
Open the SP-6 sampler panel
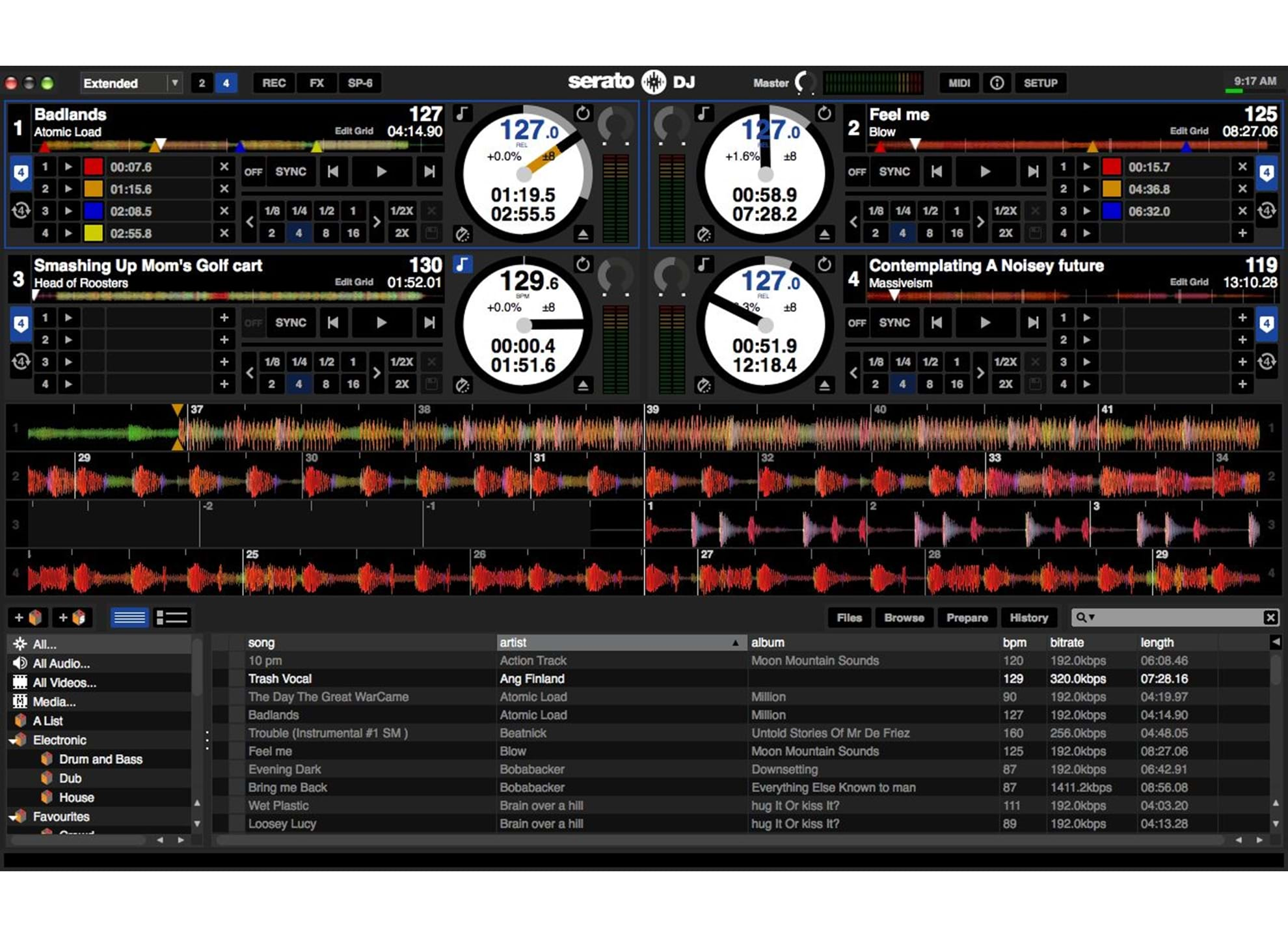click(360, 83)
